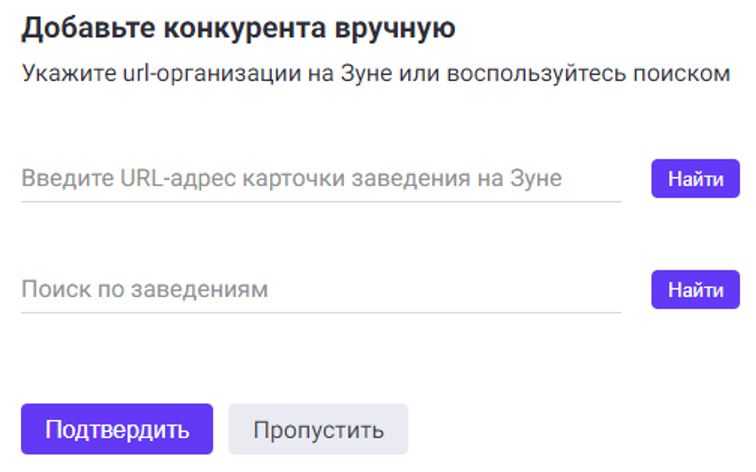Confirm with the Подтвердить button
Screen dimensions: 756x472
click(117, 430)
